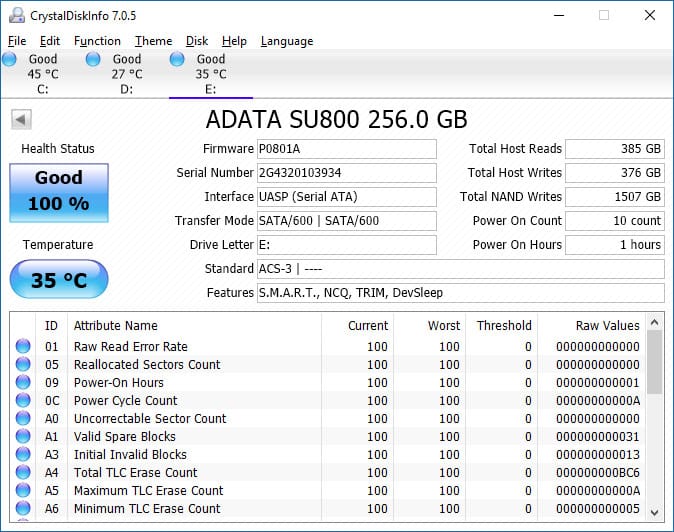Click status orb for Reallocated Sectors Count
The width and height of the screenshot is (674, 532).
click(23, 364)
